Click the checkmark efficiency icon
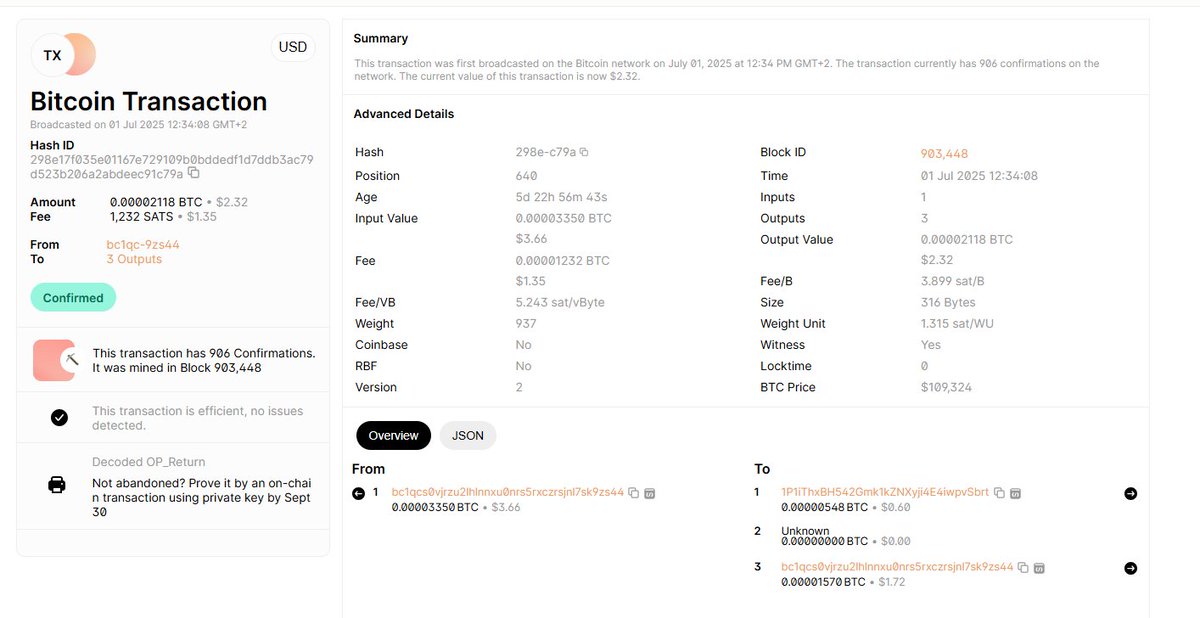The image size is (1200, 618). coord(59,418)
